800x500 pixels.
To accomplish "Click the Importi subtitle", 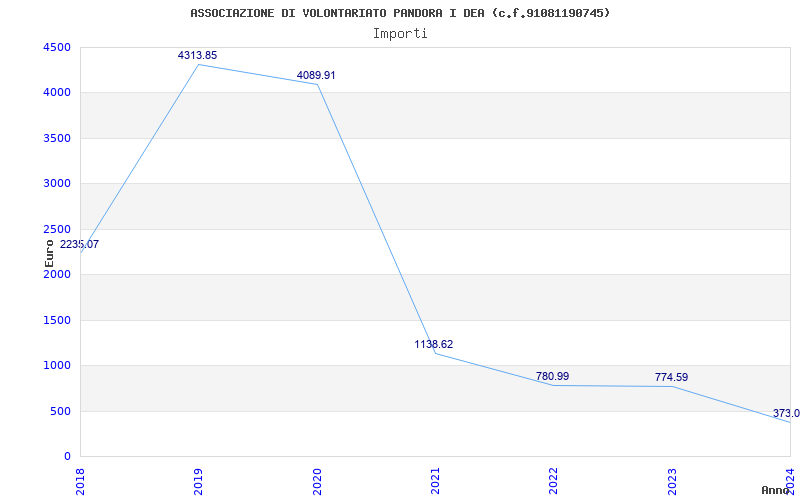I will pyautogui.click(x=400, y=34).
